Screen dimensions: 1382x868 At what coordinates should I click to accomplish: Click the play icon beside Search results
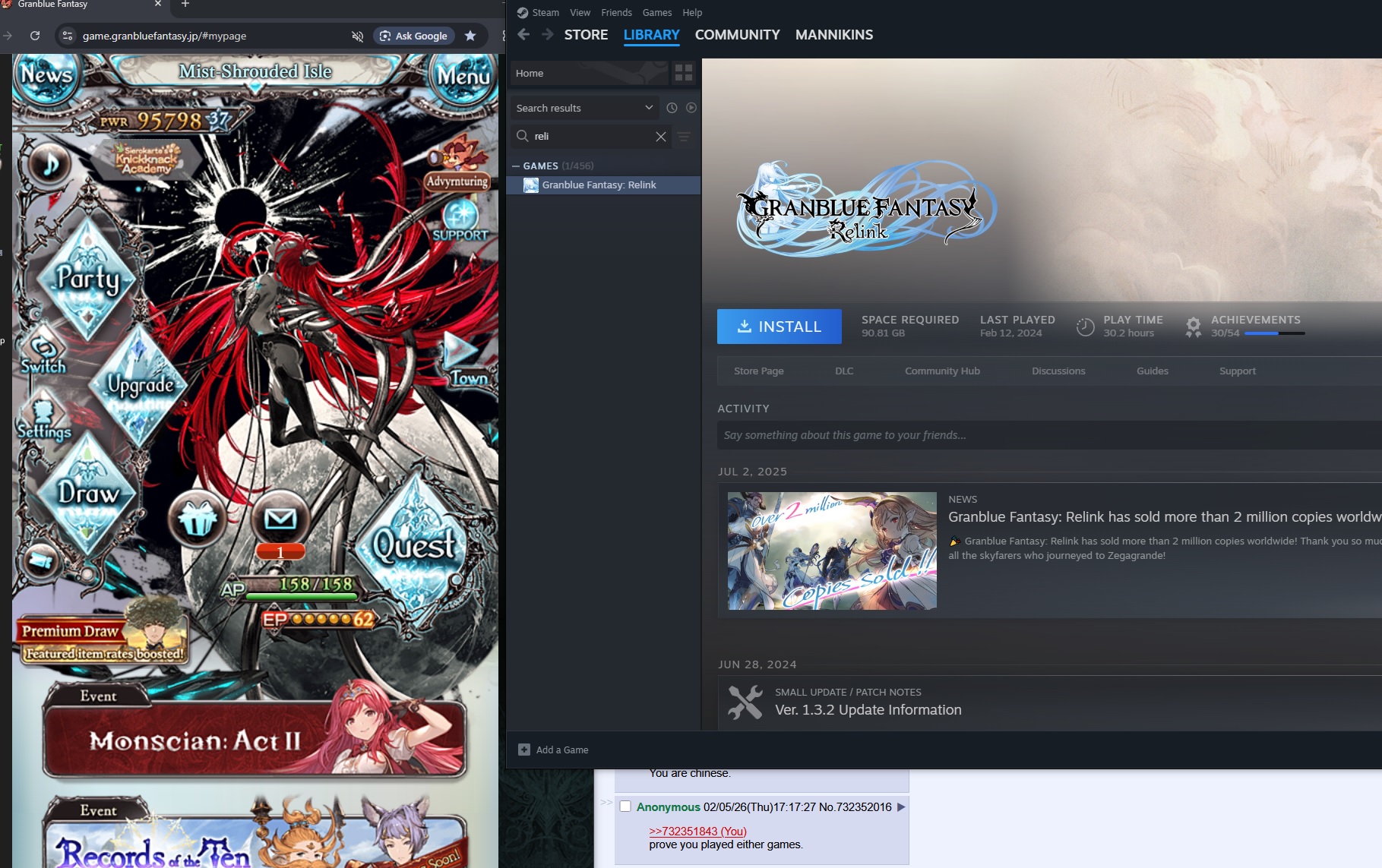(691, 108)
